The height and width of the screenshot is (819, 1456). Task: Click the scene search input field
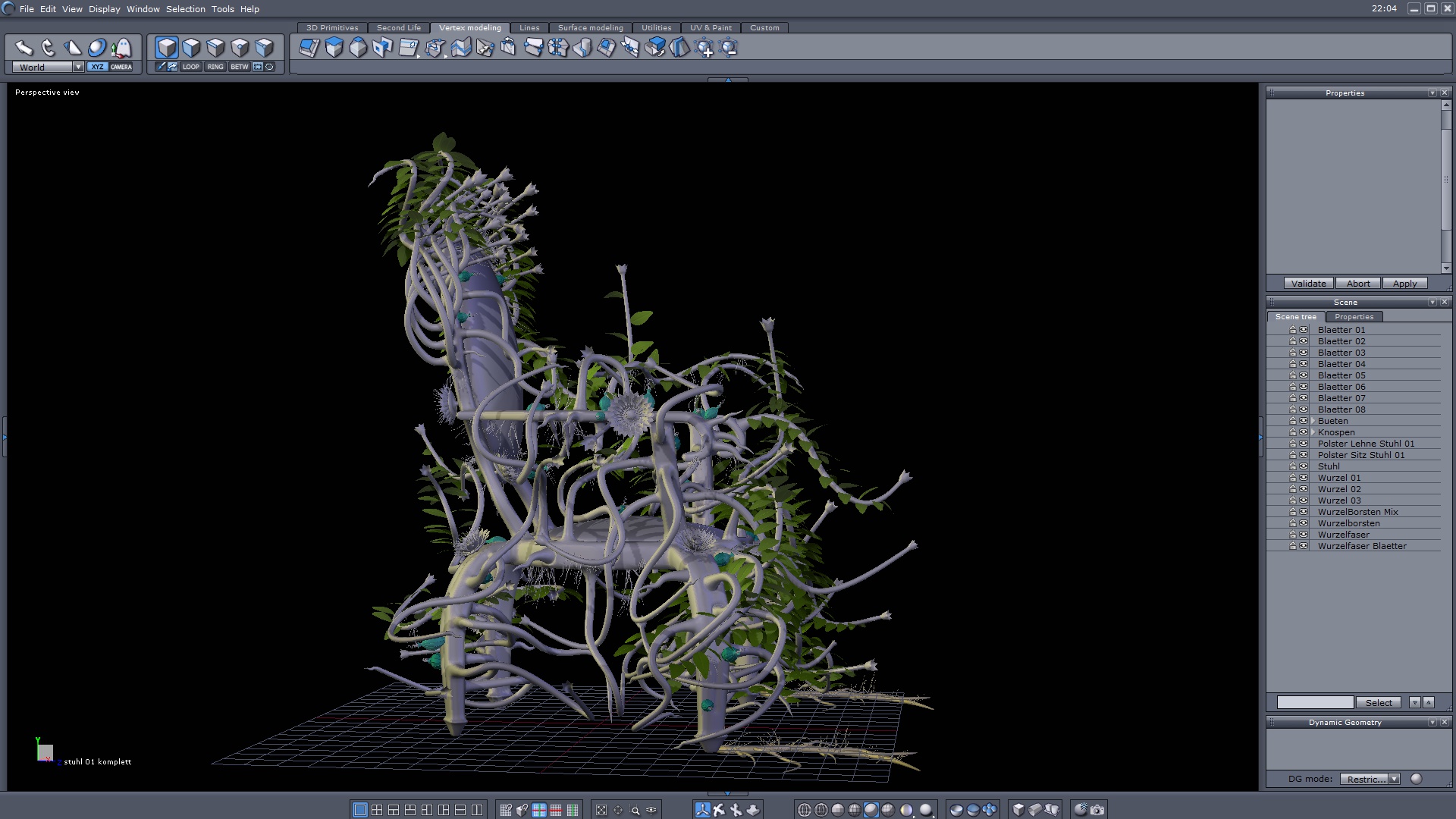pyautogui.click(x=1314, y=702)
